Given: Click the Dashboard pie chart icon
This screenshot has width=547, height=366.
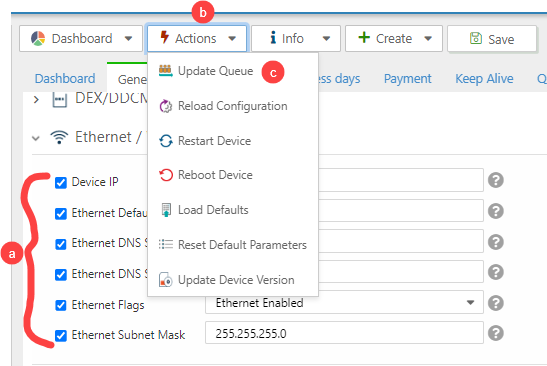Looking at the screenshot, I should tap(38, 38).
